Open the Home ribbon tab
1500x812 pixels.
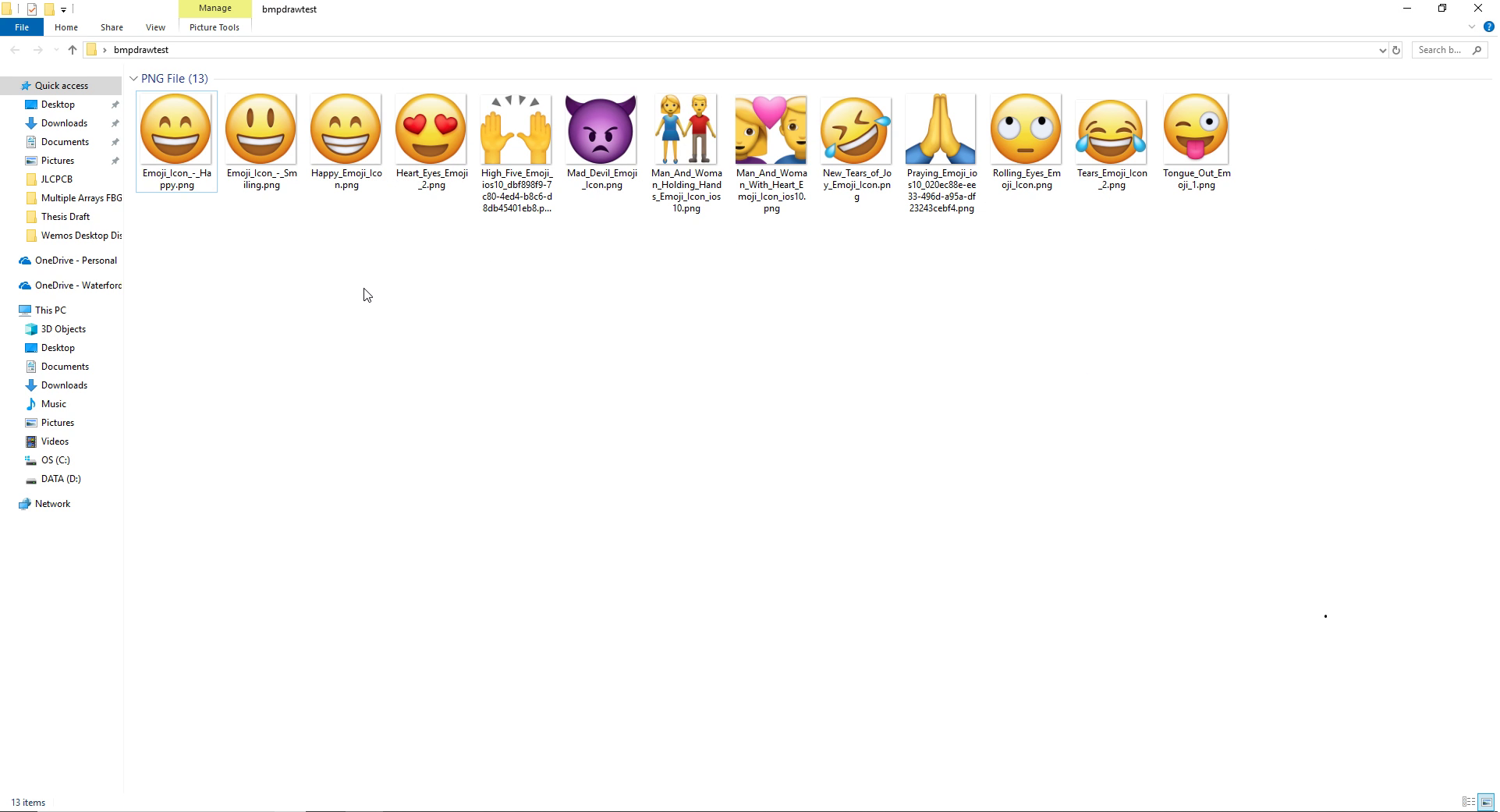tap(66, 27)
